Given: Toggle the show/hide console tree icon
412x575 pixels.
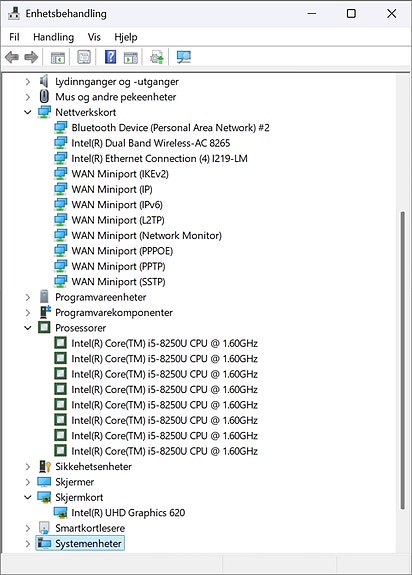Looking at the screenshot, I should [58, 58].
